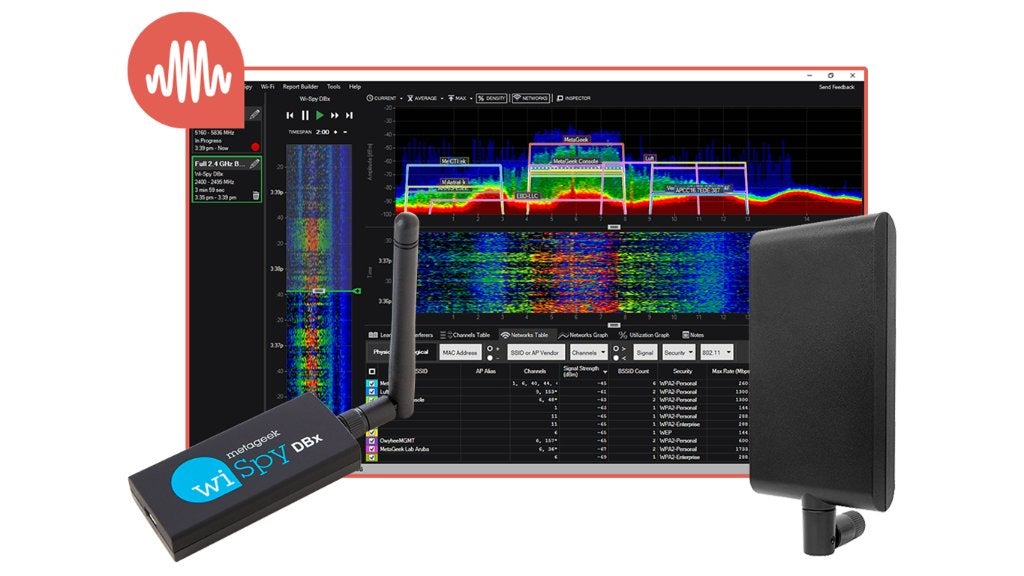
Task: Switch to the Networks Graph tab
Action: 583,335
